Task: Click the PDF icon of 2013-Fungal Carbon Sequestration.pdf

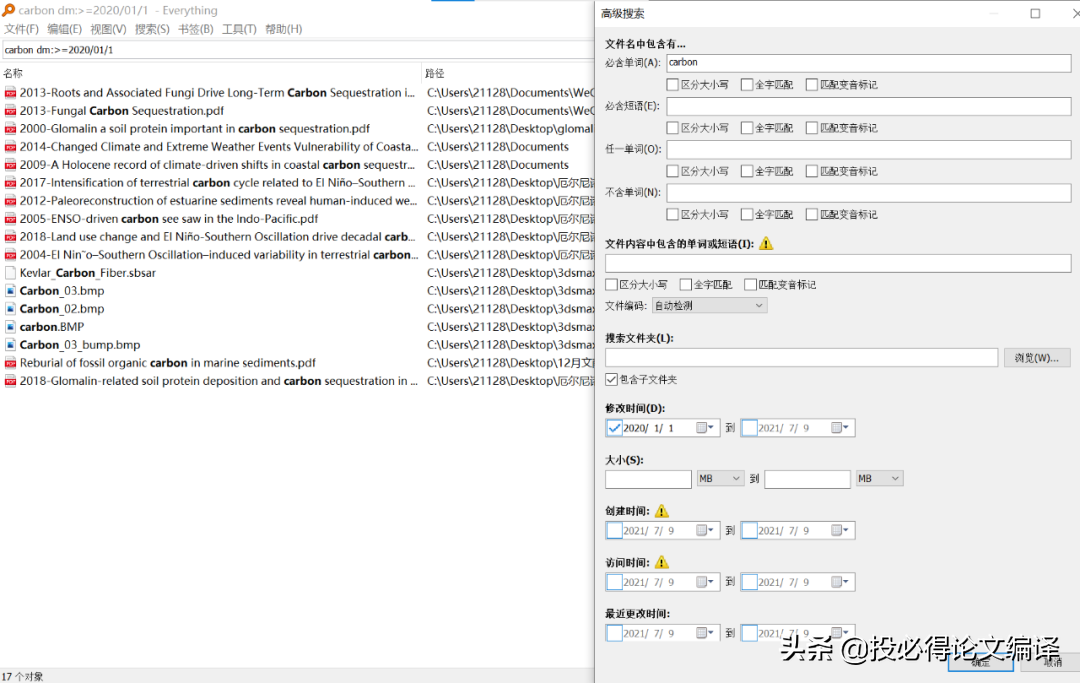Action: pyautogui.click(x=10, y=111)
